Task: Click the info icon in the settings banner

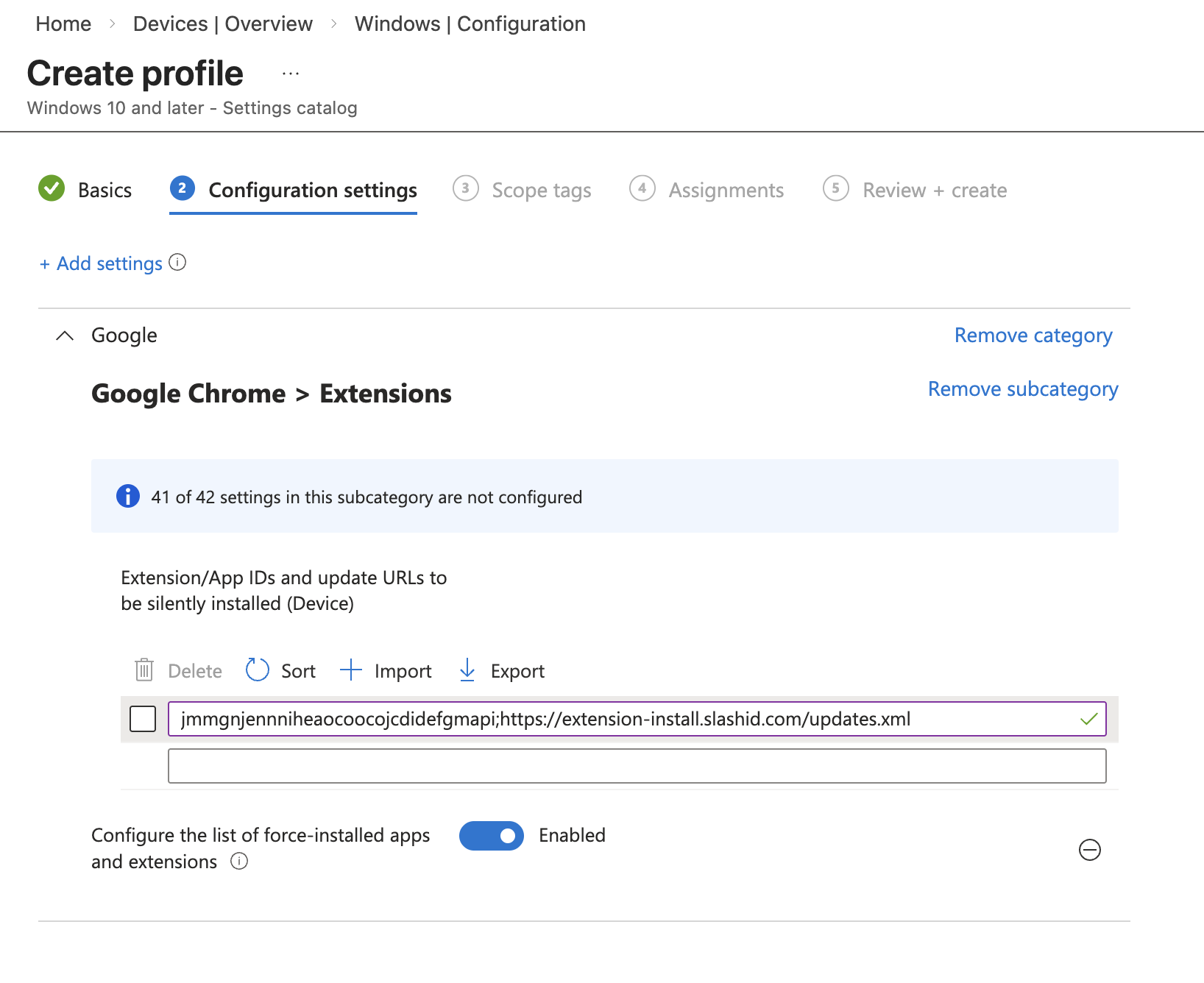Action: coord(127,496)
